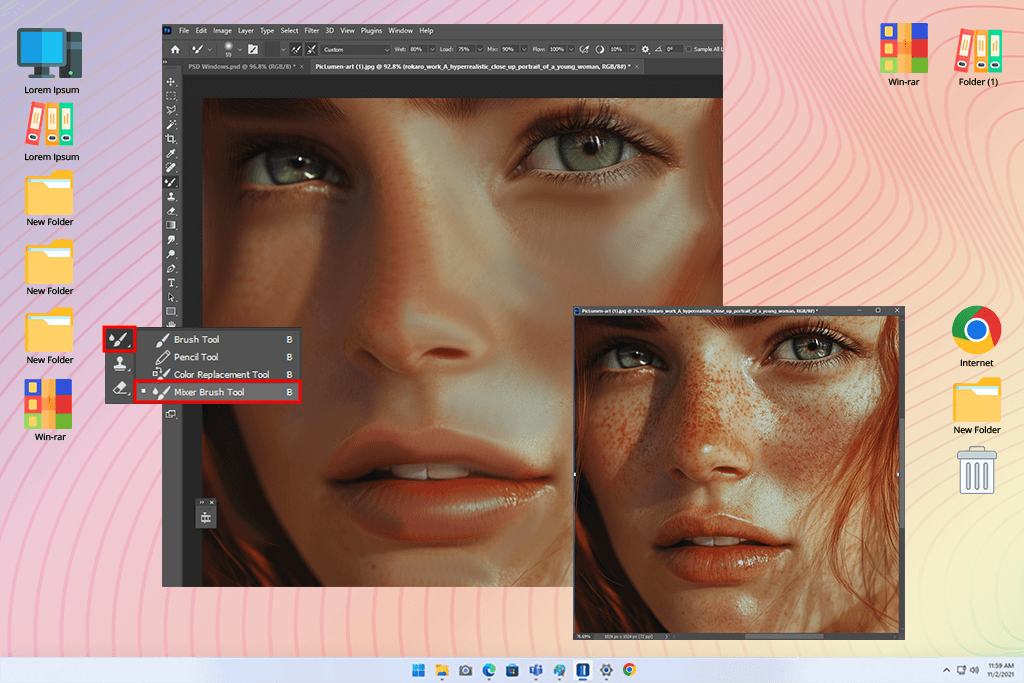Viewport: 1024px width, 683px height.
Task: Select the Eraser tool in toolbar
Action: (171, 211)
